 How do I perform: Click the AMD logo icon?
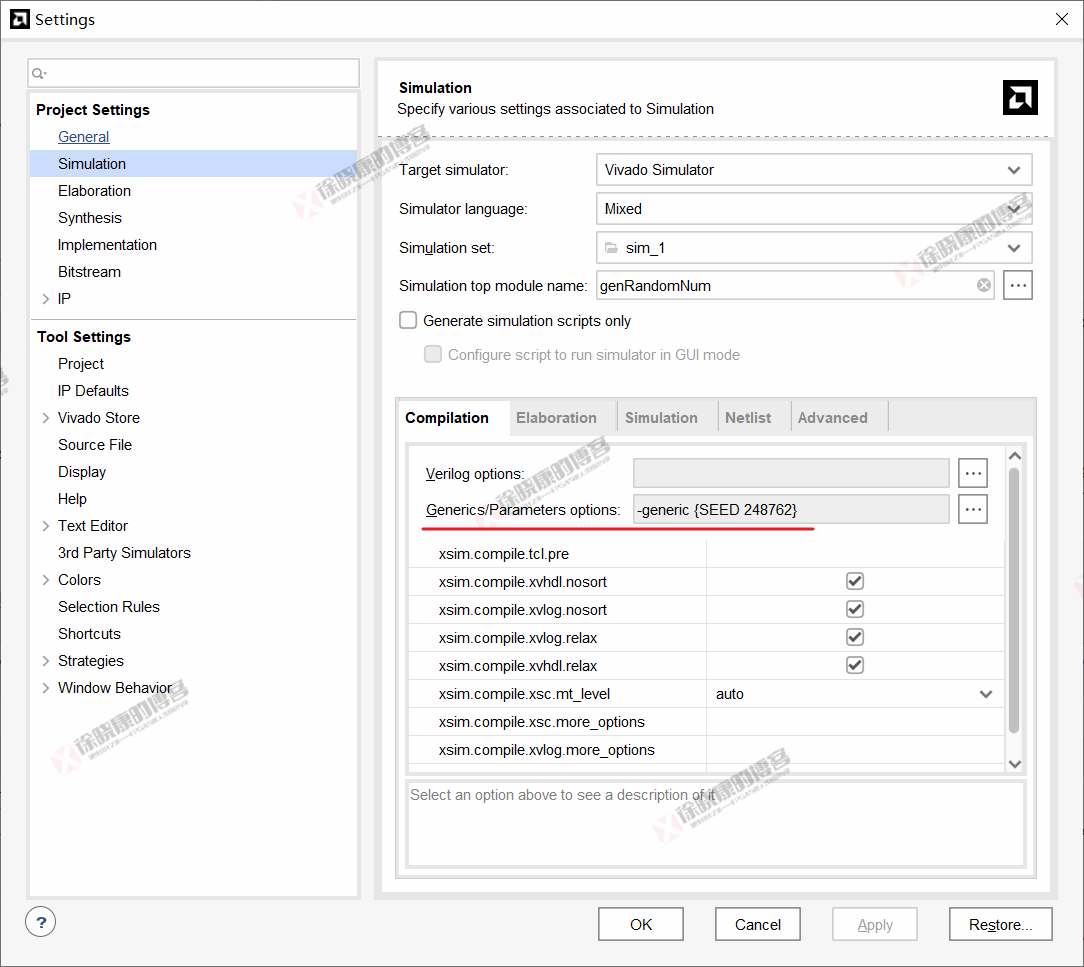click(x=1020, y=98)
